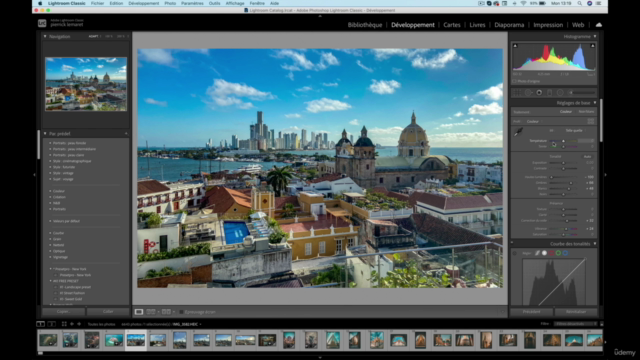
Task: Select the graduated filter tool
Action: 549,93
